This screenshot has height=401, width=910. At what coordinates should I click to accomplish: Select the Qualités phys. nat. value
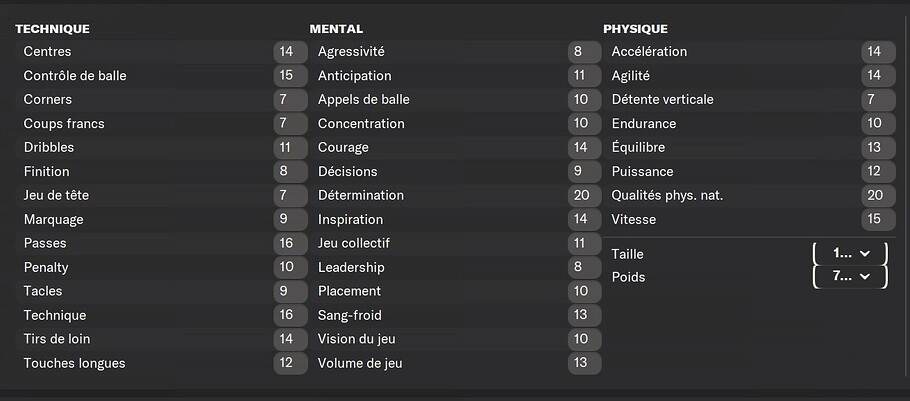(x=879, y=195)
